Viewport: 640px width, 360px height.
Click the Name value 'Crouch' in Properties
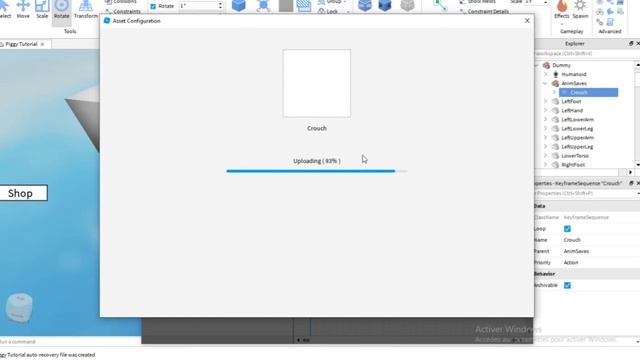(x=572, y=240)
